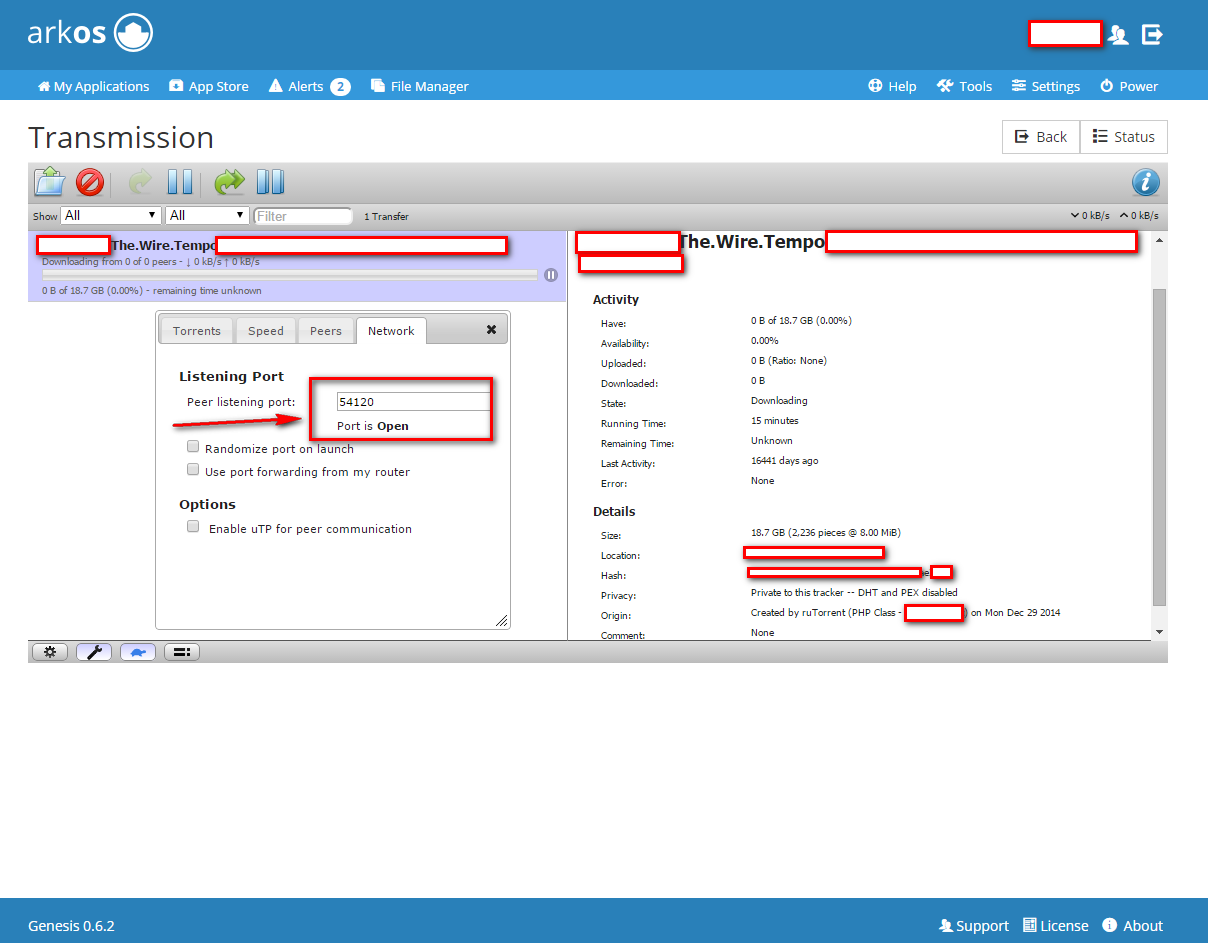Click the Back button

click(1041, 137)
